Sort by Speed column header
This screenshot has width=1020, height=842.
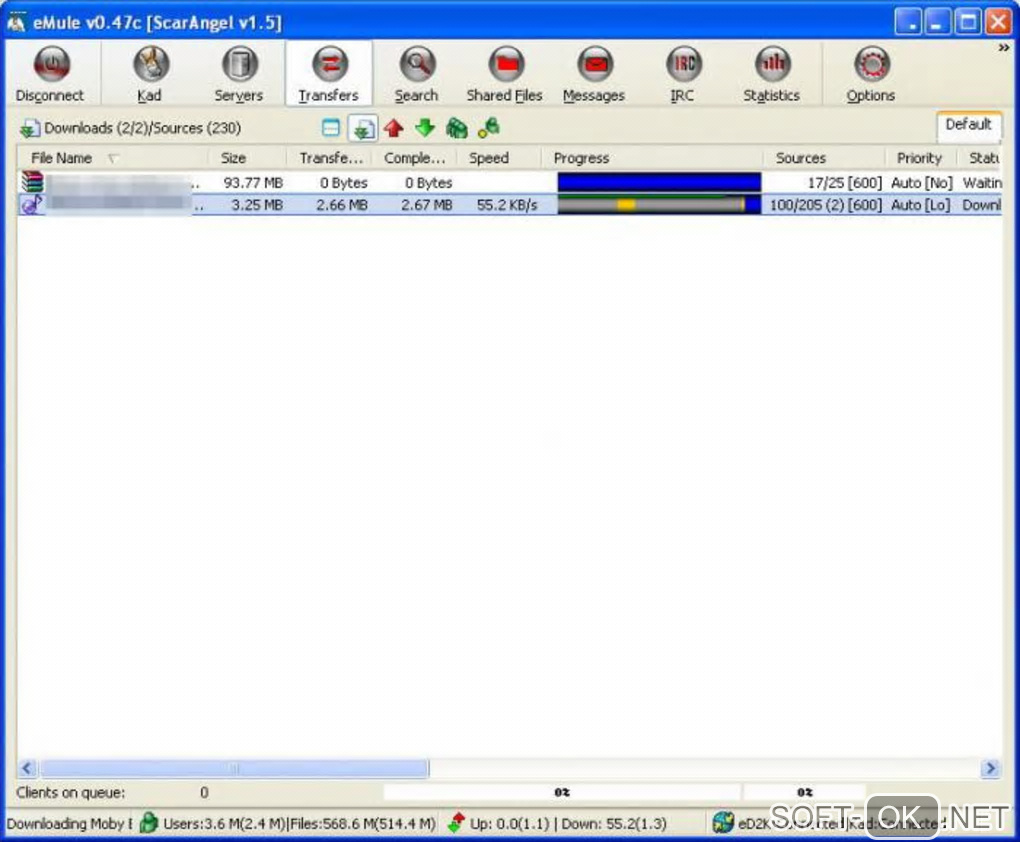(499, 158)
